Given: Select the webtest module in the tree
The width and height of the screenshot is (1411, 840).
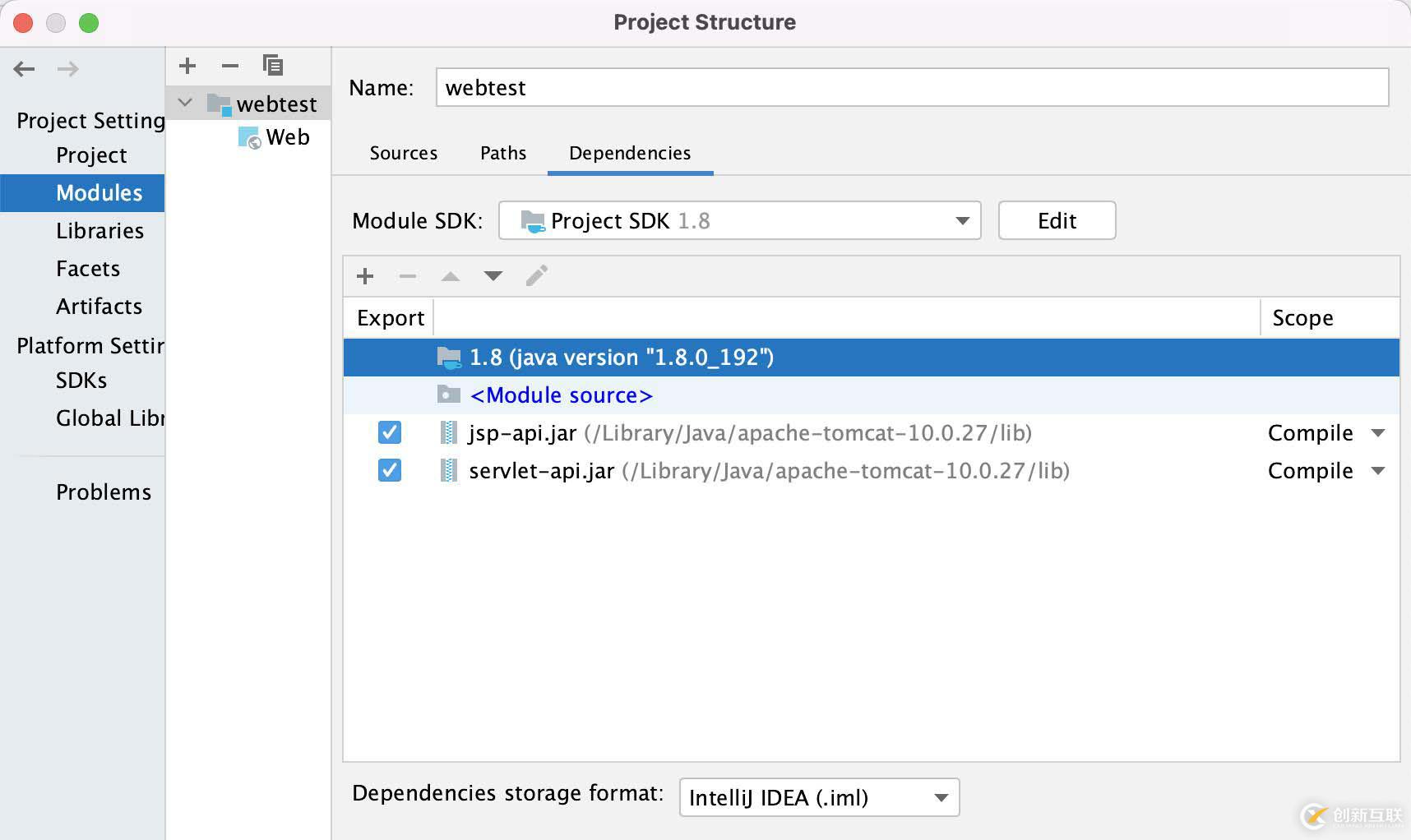Looking at the screenshot, I should click(x=248, y=104).
